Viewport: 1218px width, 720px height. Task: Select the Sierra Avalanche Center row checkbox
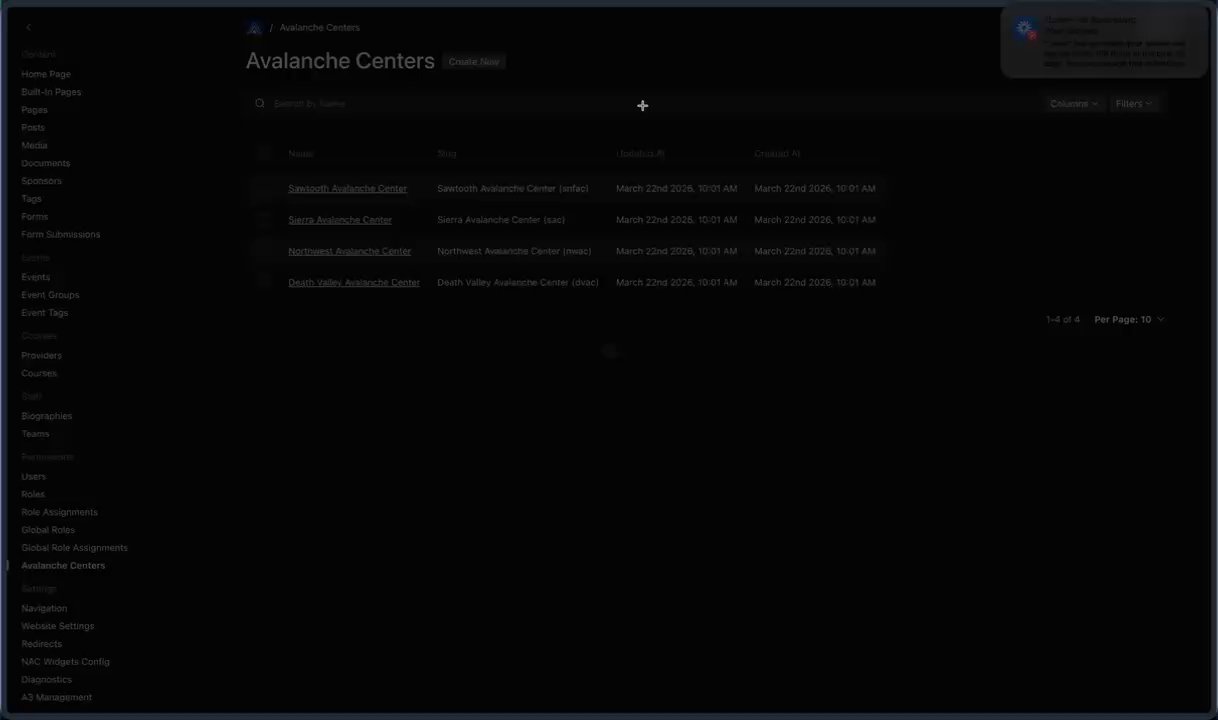click(264, 220)
